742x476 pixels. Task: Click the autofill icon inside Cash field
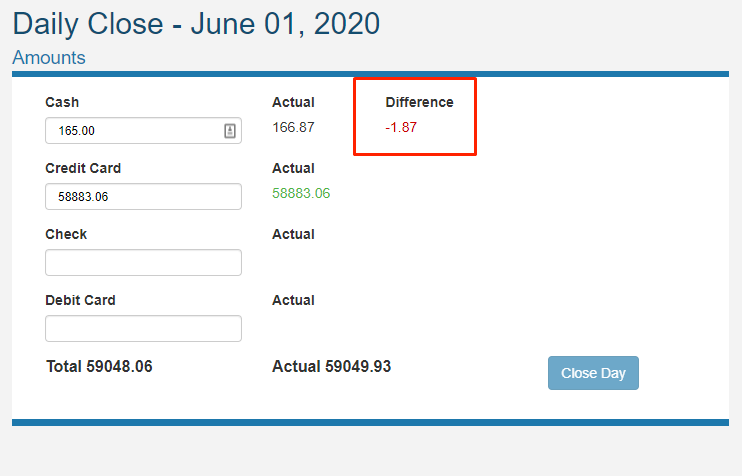coord(230,131)
